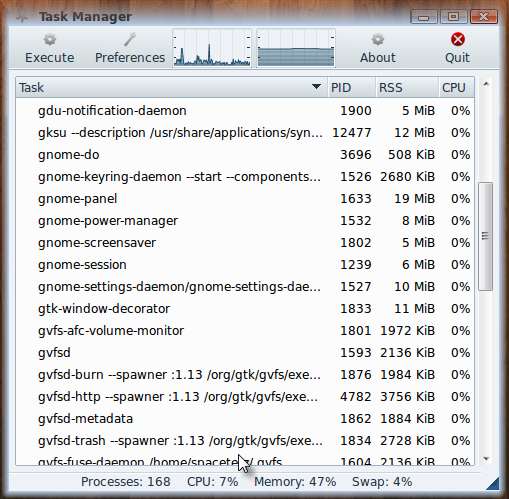
Task: Select the gvfsd process row
Action: point(245,353)
